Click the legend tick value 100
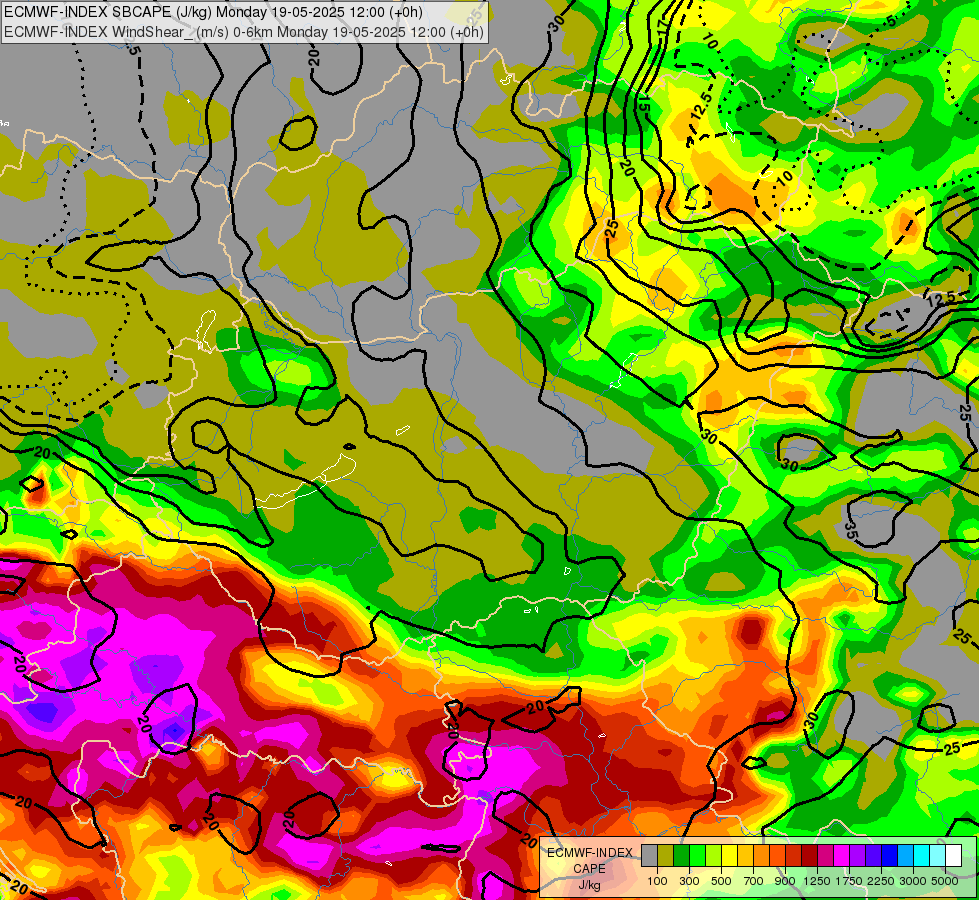The height and width of the screenshot is (900, 979). pos(657,881)
